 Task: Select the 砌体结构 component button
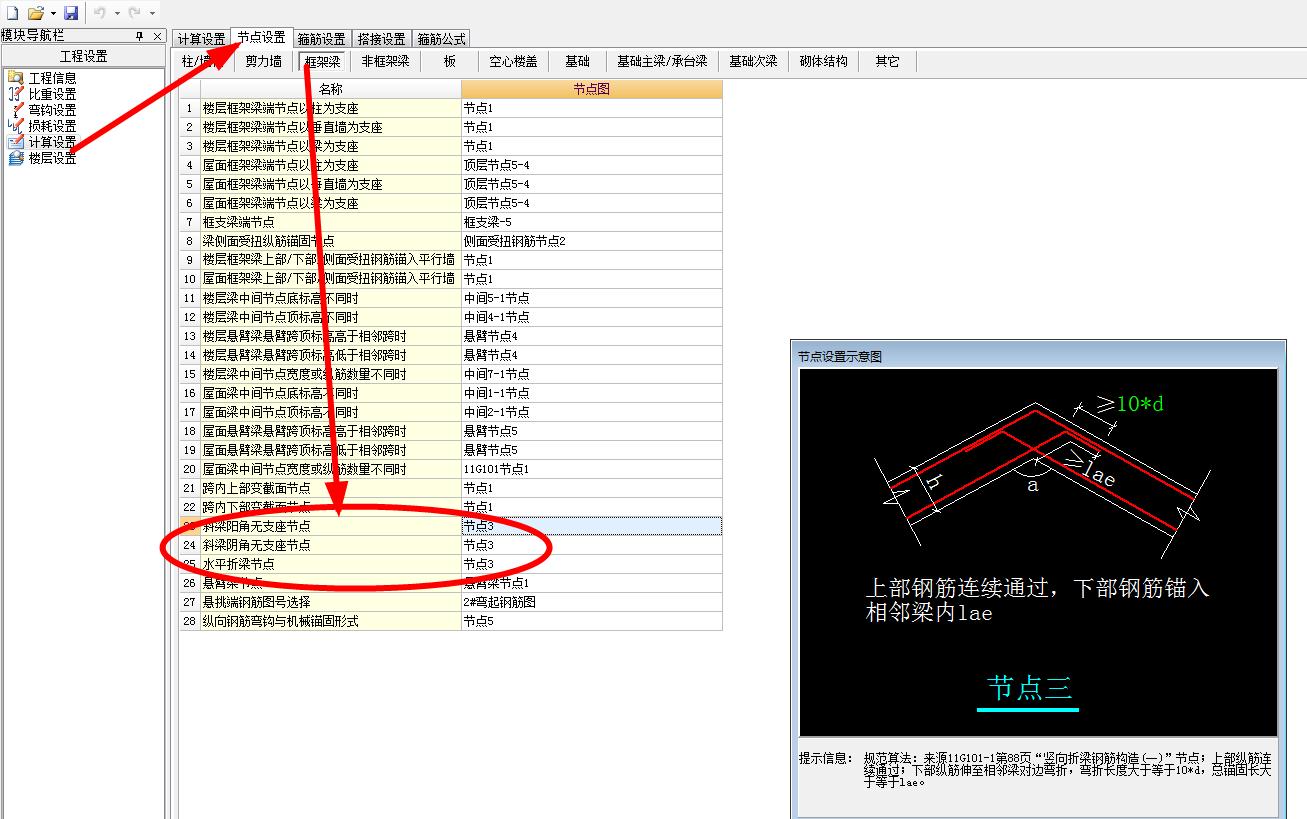(823, 61)
